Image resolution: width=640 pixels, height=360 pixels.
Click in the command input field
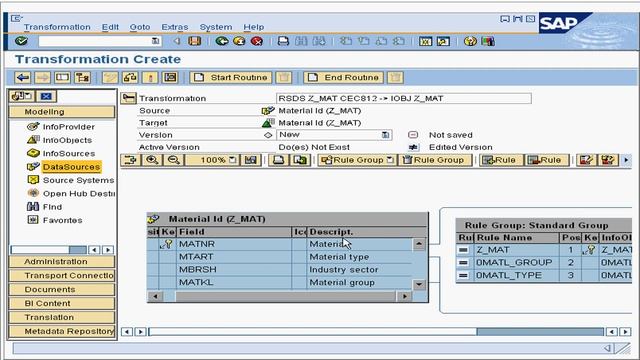coord(95,41)
